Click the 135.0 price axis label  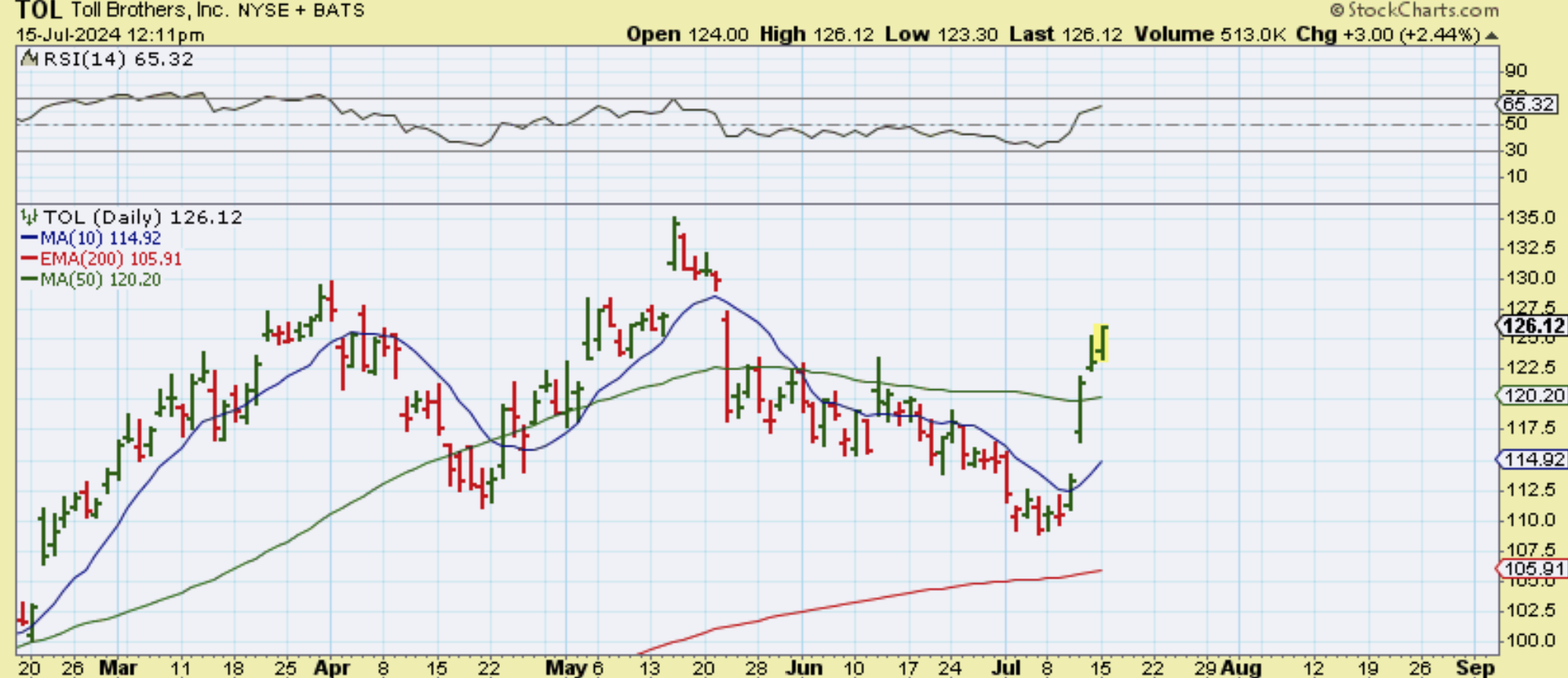pyautogui.click(x=1530, y=217)
